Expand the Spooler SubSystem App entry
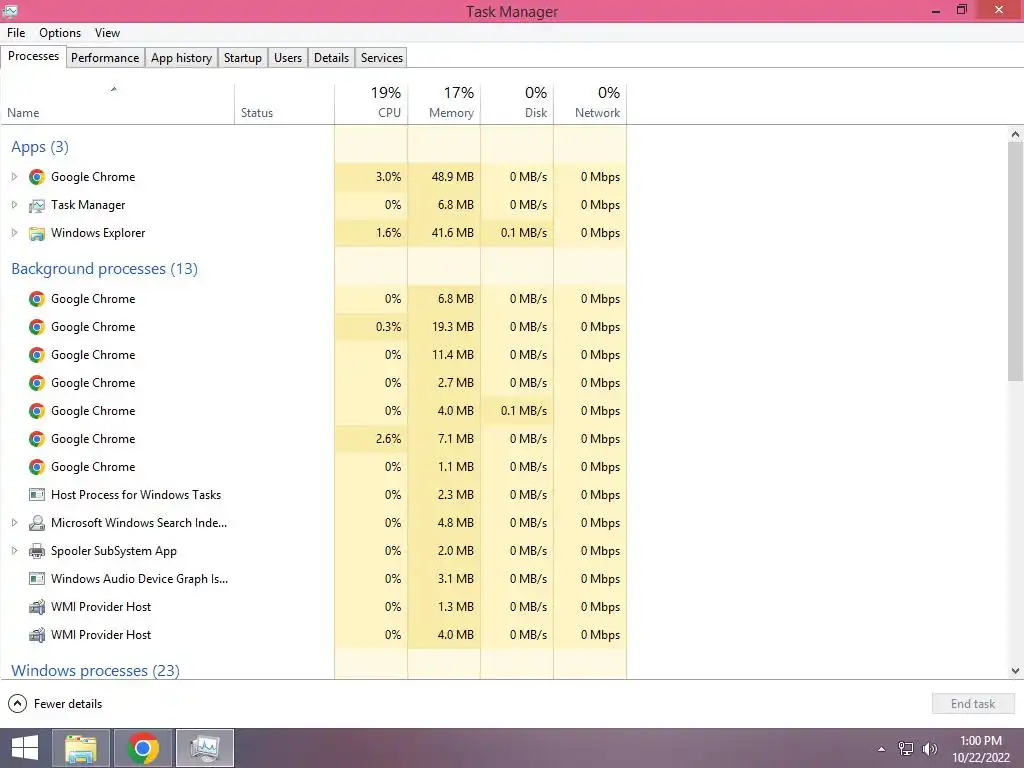1024x768 pixels. 14,551
